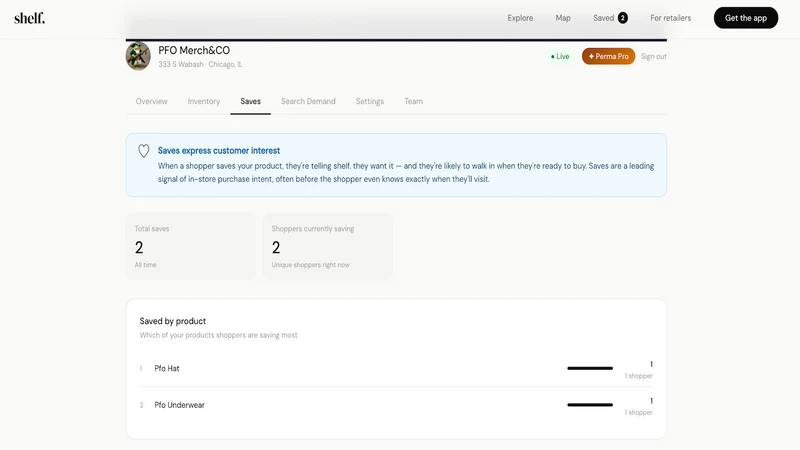Open the Saved items link
This screenshot has width=800, height=450.
(603, 18)
